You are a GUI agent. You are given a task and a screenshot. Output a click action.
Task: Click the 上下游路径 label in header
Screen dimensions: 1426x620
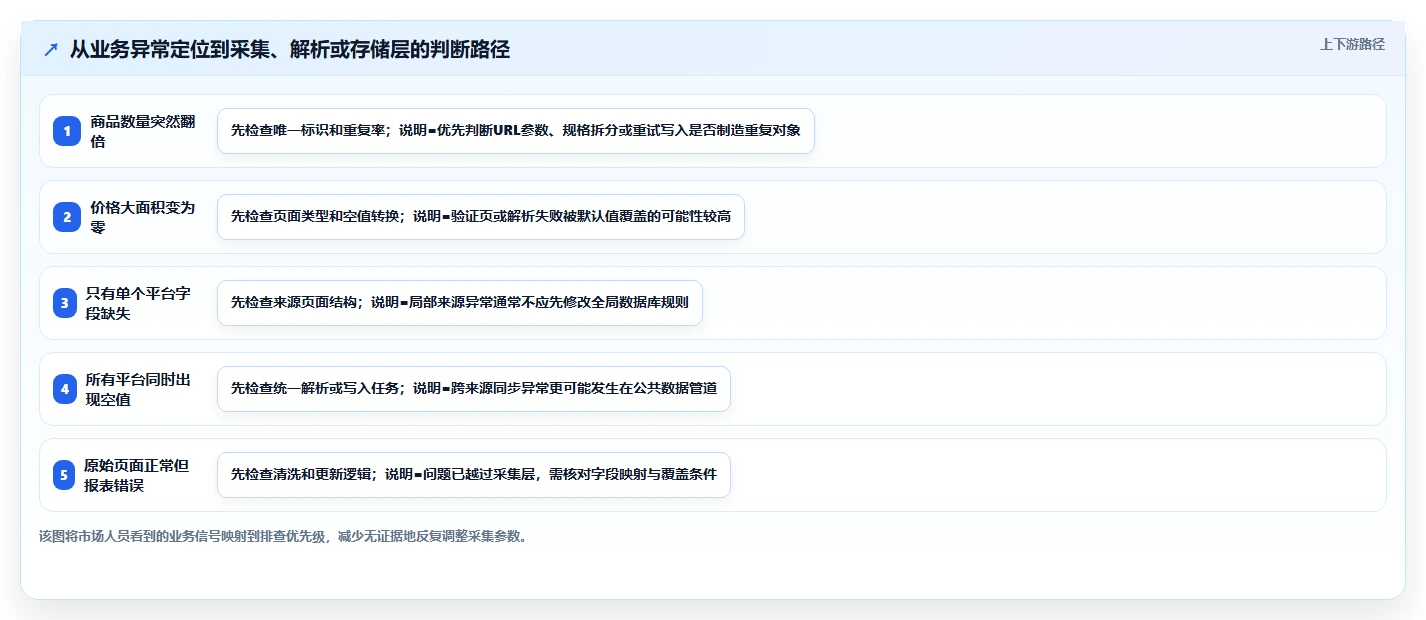1352,44
